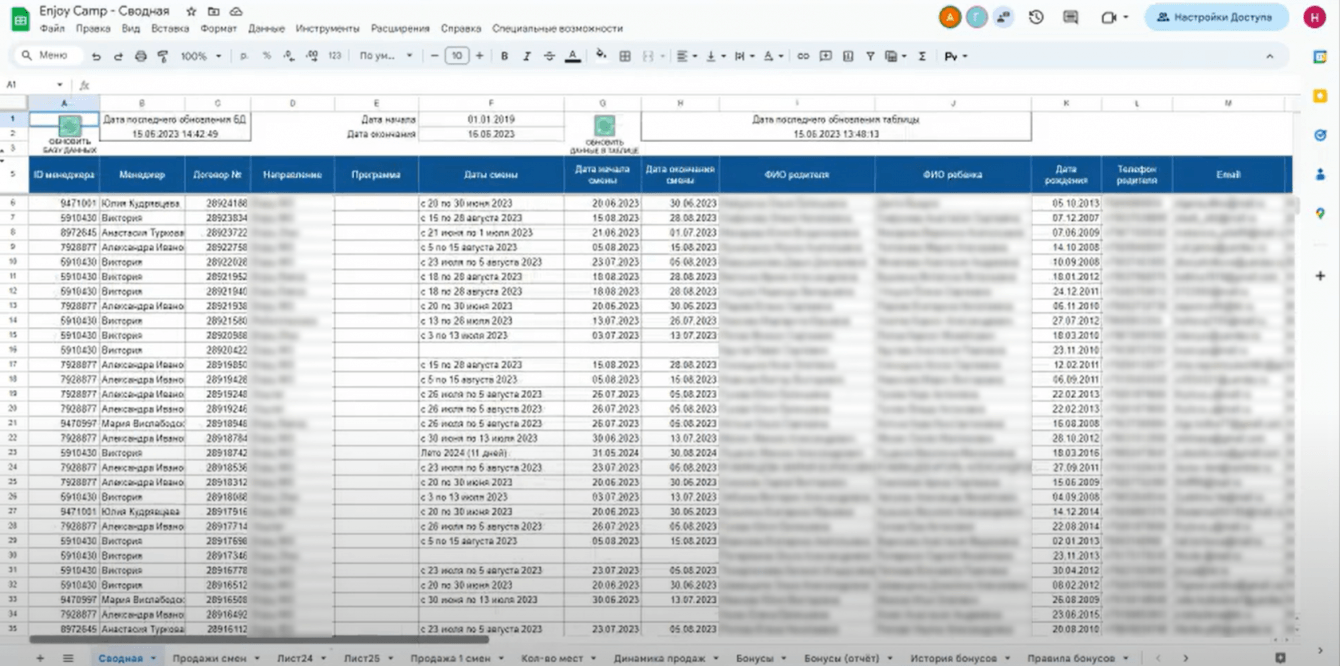1340x666 pixels.
Task: Open the font selector dropdown
Action: (385, 56)
